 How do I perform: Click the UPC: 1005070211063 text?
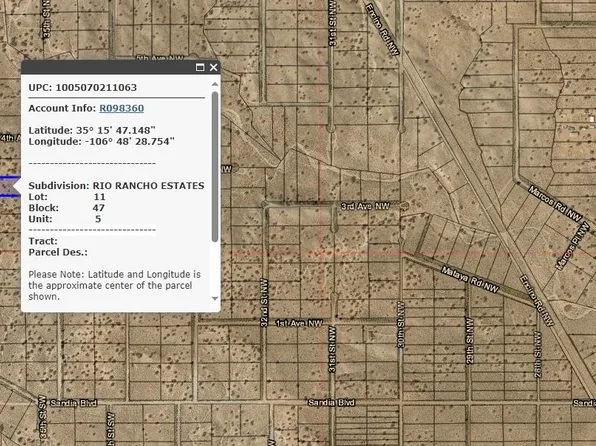82,87
